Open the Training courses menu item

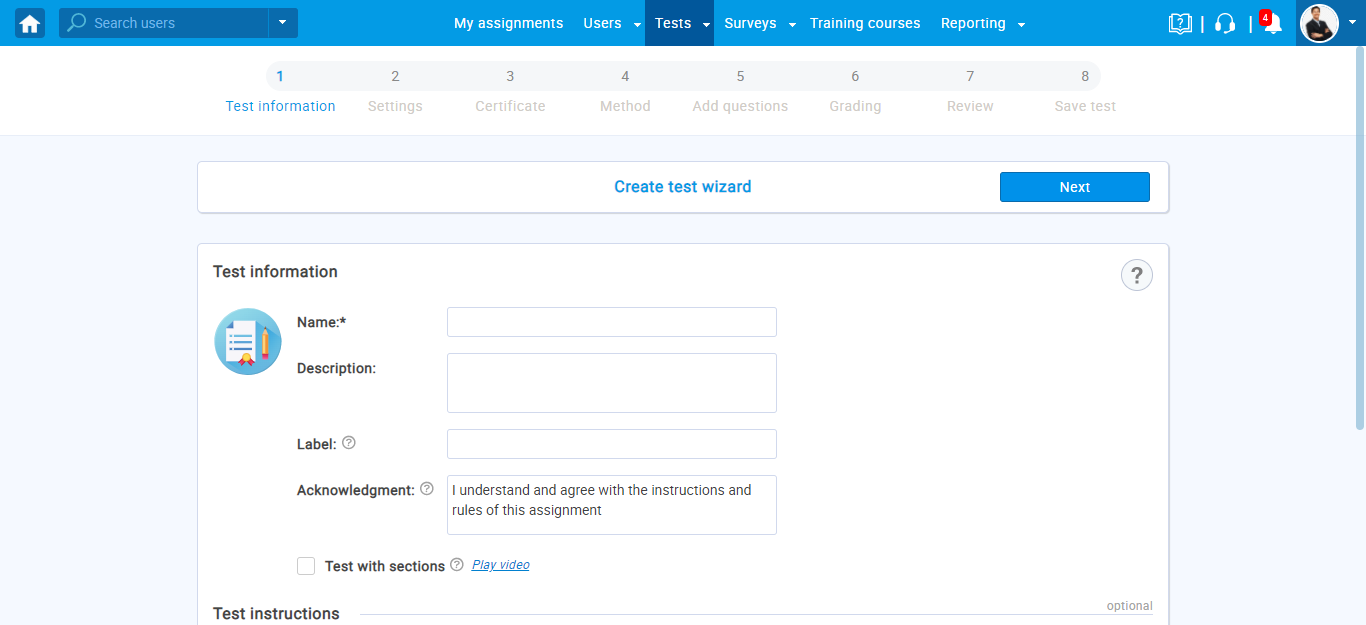pos(865,23)
